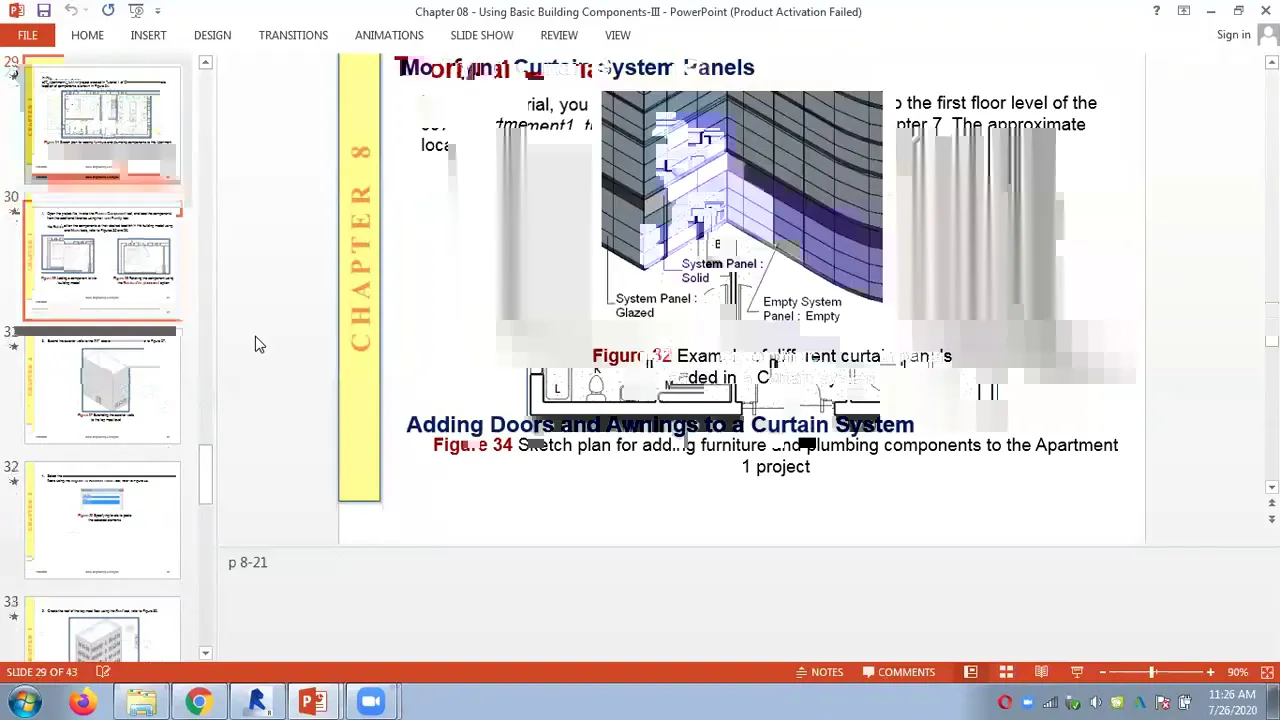Click the 'SLIDE 29 OF 43' status indicator
The width and height of the screenshot is (1280, 720).
click(42, 672)
